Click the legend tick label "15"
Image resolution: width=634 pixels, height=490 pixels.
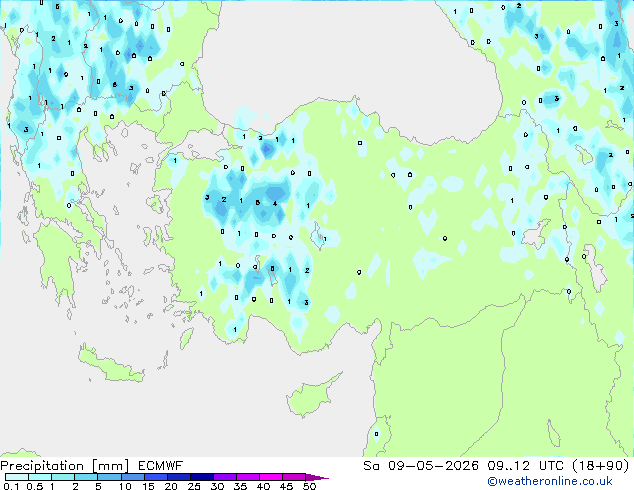coord(148,486)
